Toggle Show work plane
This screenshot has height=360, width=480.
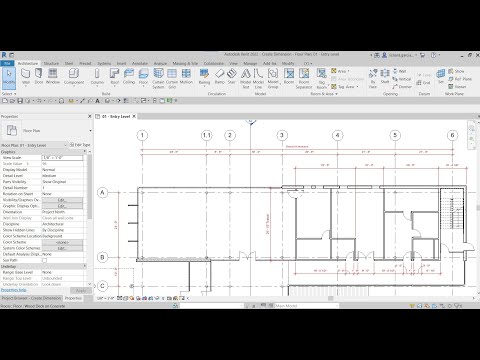point(456,71)
